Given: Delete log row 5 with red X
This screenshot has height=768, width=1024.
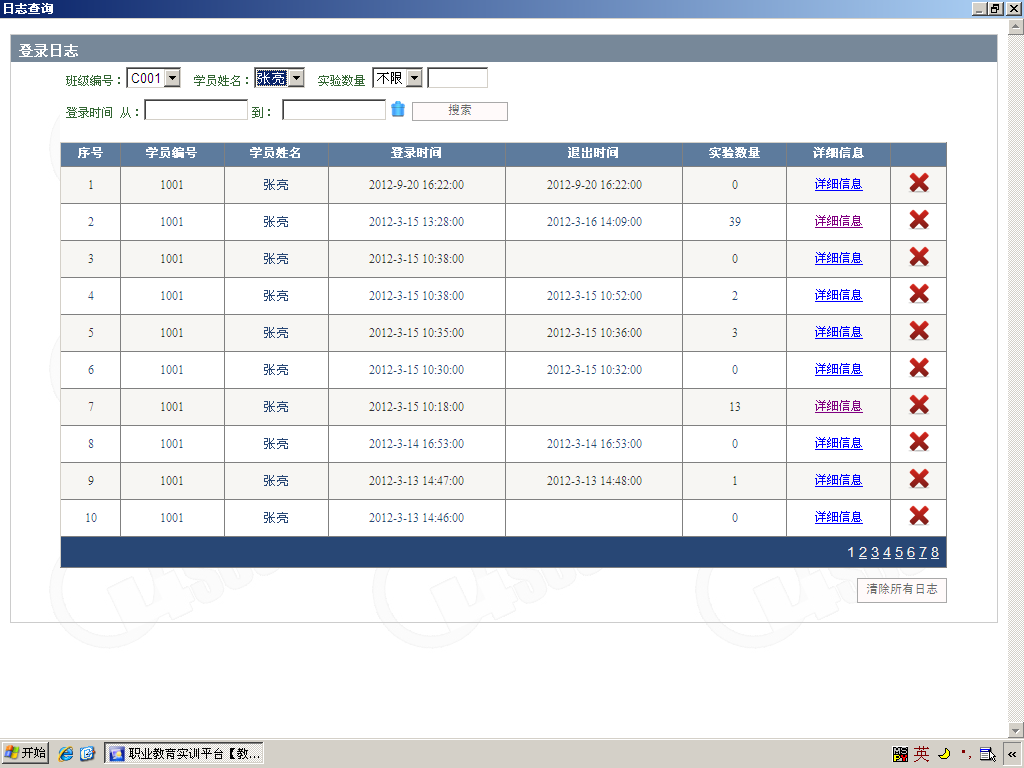Looking at the screenshot, I should click(919, 331).
